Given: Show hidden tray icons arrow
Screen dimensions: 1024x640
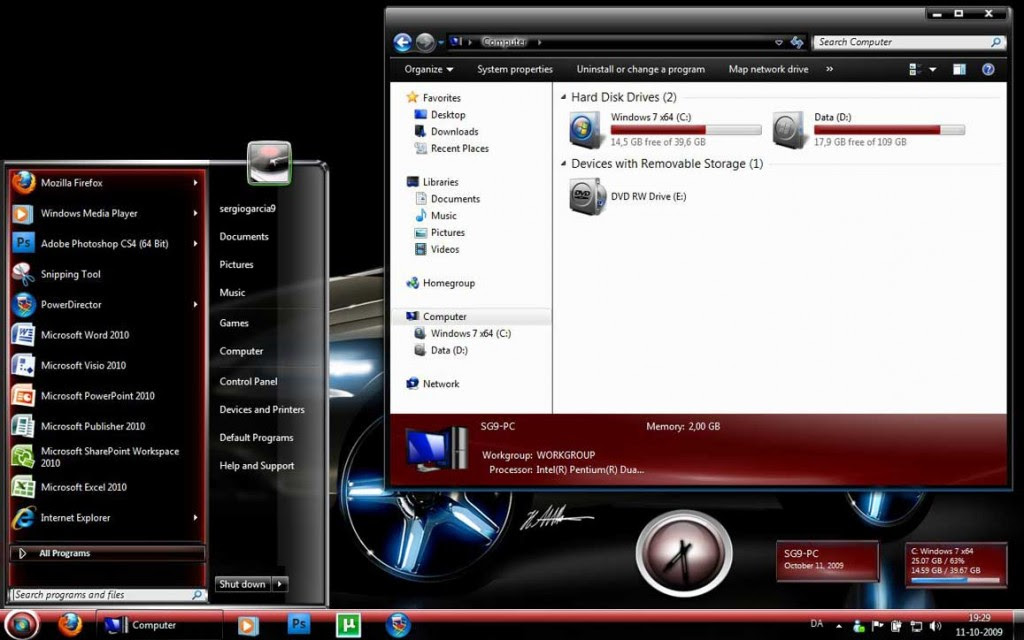Looking at the screenshot, I should tap(840, 626).
